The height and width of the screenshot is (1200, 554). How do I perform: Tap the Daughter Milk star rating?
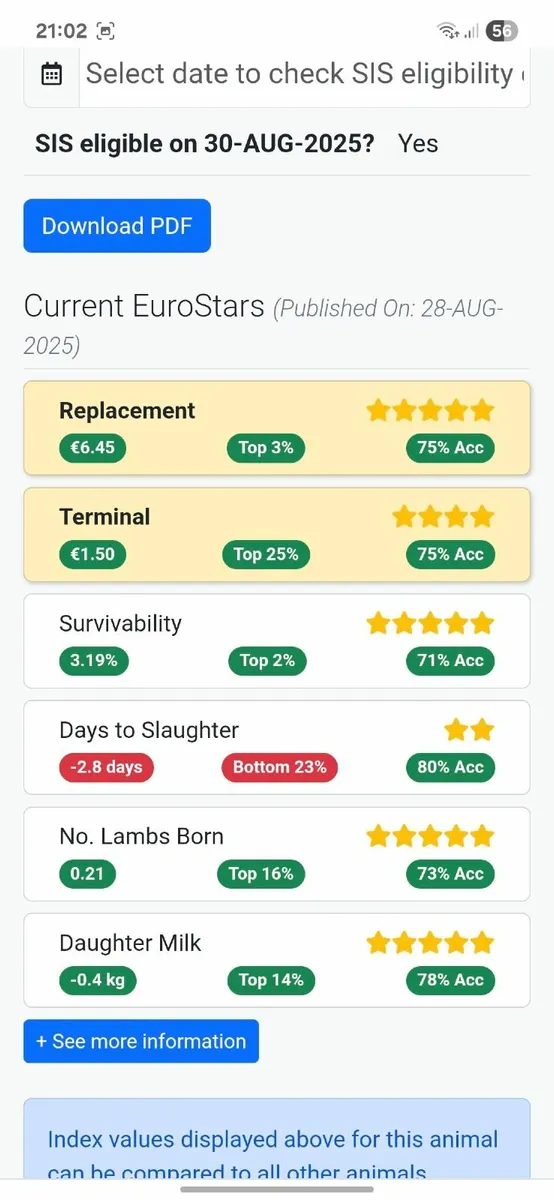(x=430, y=943)
